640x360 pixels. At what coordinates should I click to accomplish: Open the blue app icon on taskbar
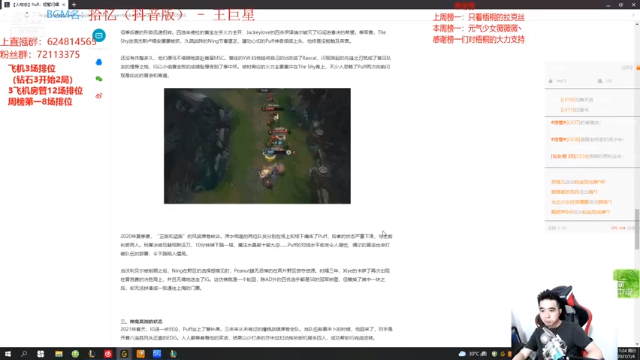click(157, 354)
